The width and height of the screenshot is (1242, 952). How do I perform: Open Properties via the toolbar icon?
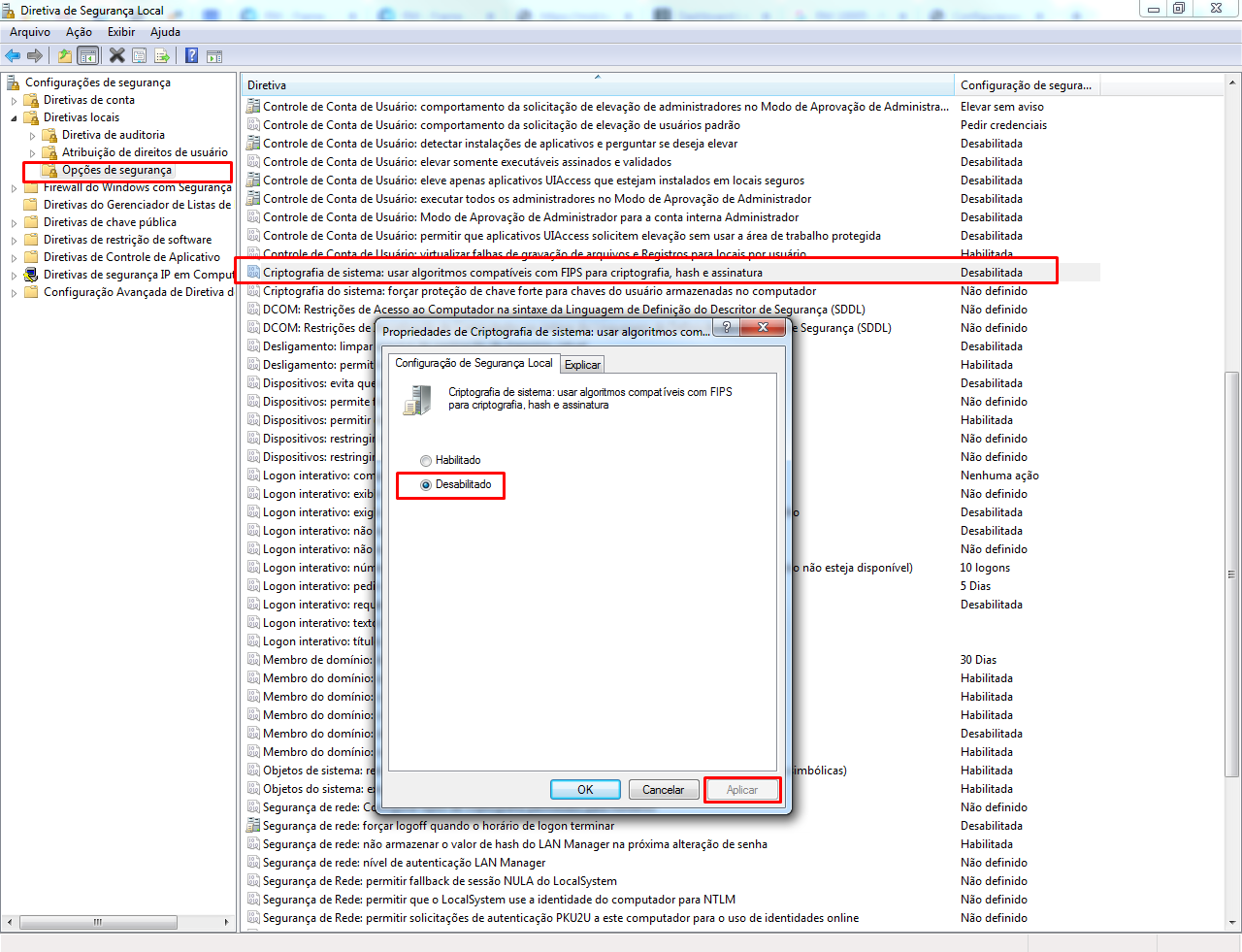[140, 56]
